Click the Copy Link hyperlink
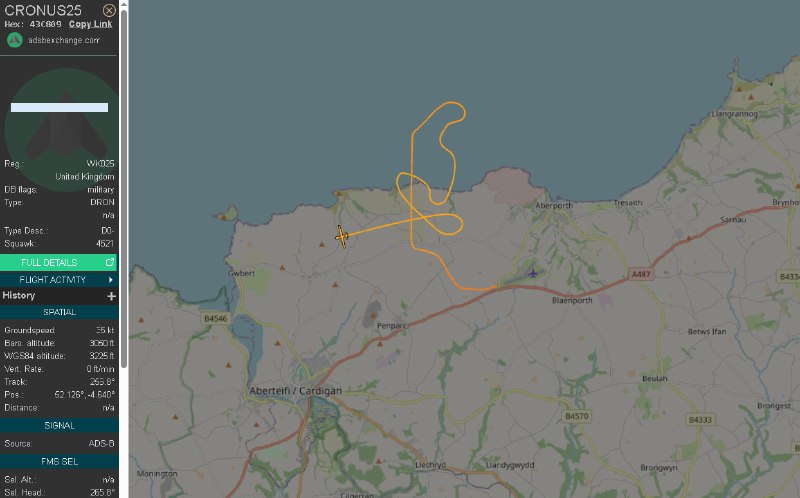The height and width of the screenshot is (498, 800). [90, 24]
